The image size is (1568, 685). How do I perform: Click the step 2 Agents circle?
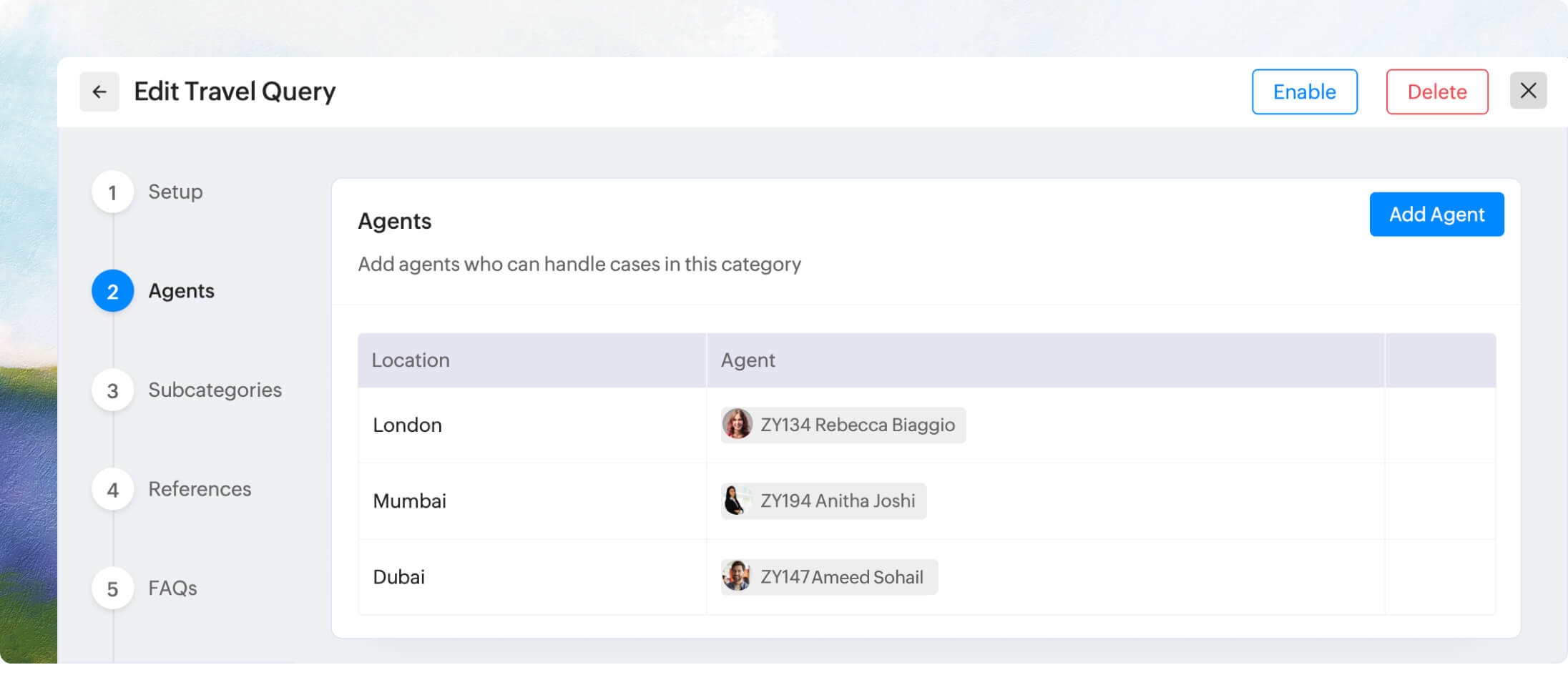[112, 291]
